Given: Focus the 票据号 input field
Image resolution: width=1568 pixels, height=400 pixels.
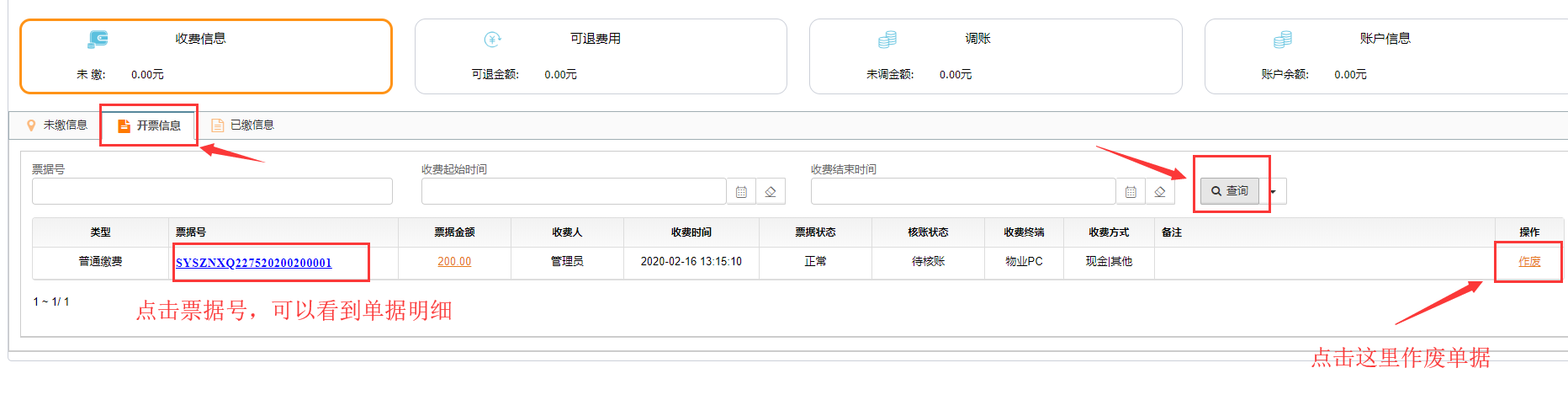Looking at the screenshot, I should pos(212,191).
